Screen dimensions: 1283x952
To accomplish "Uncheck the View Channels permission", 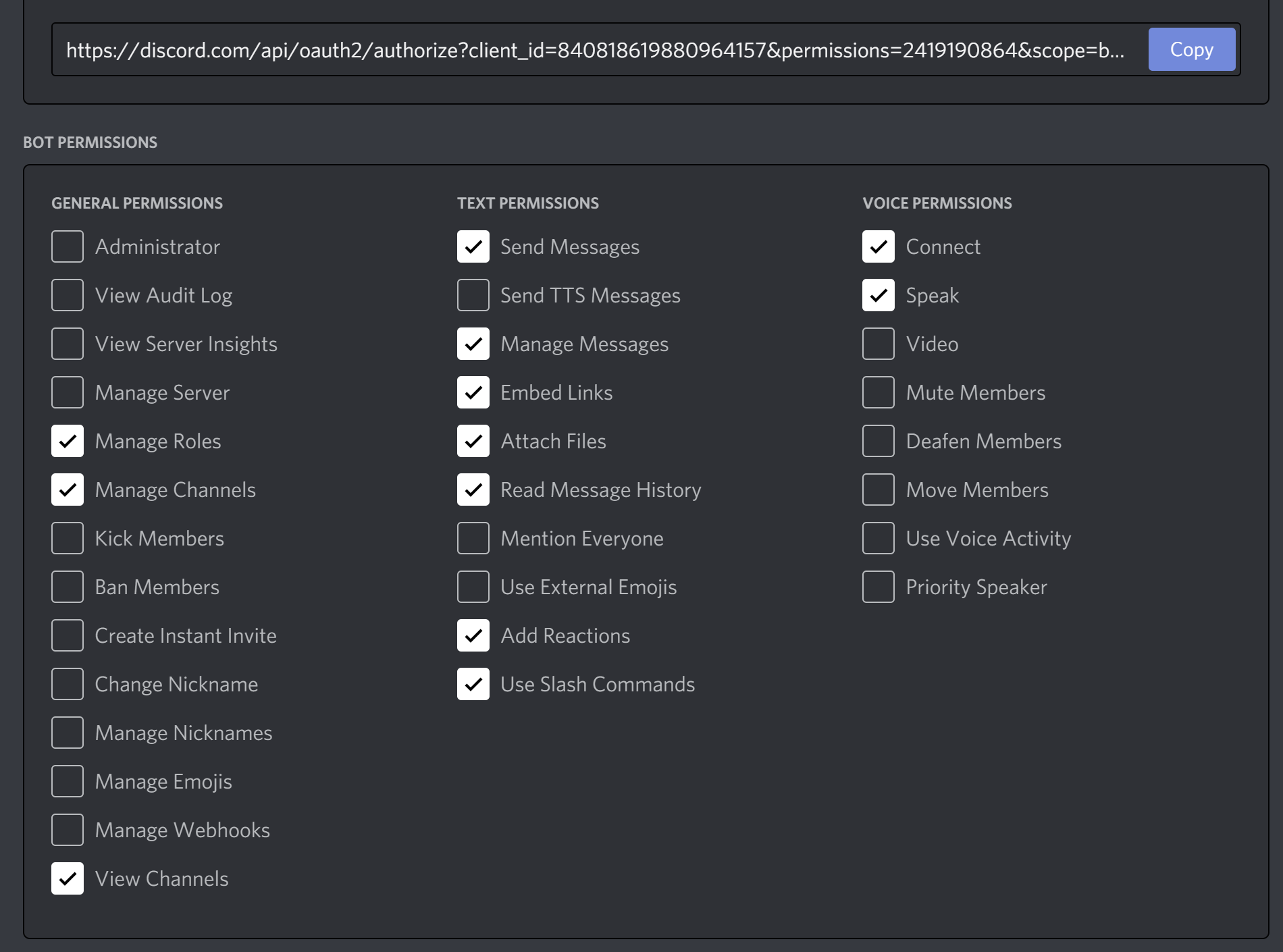I will pos(68,878).
